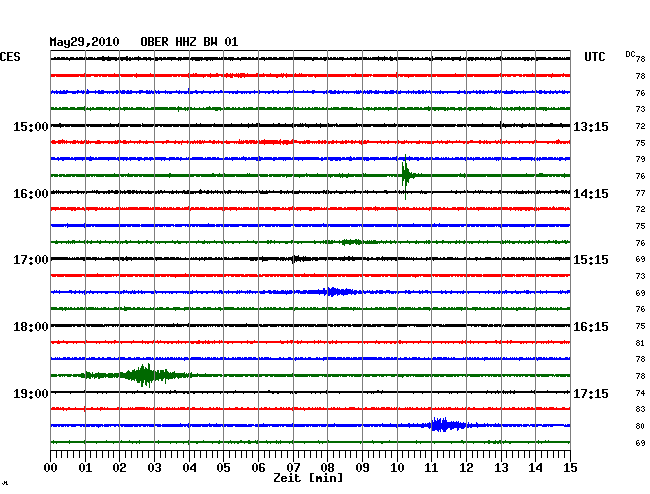
Task: Click the 16:15 UTC time label
Action: (x=591, y=327)
